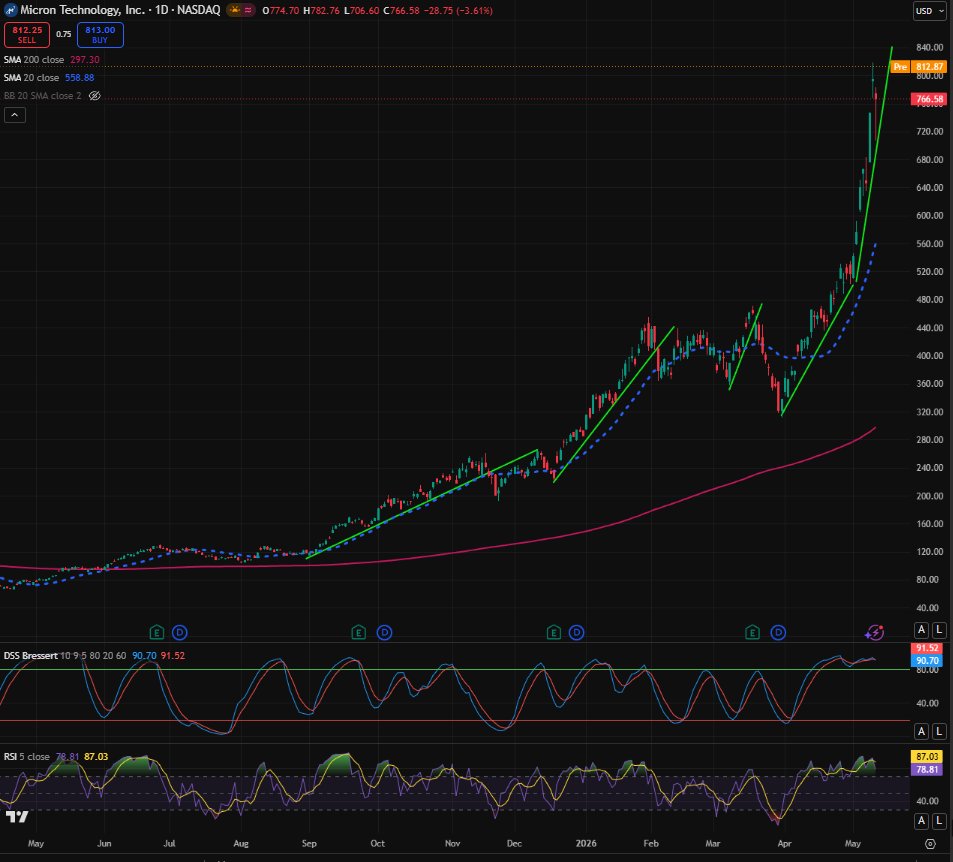Click the blue 90.70 DSS value label
Image resolution: width=953 pixels, height=862 pixels.
click(x=927, y=660)
